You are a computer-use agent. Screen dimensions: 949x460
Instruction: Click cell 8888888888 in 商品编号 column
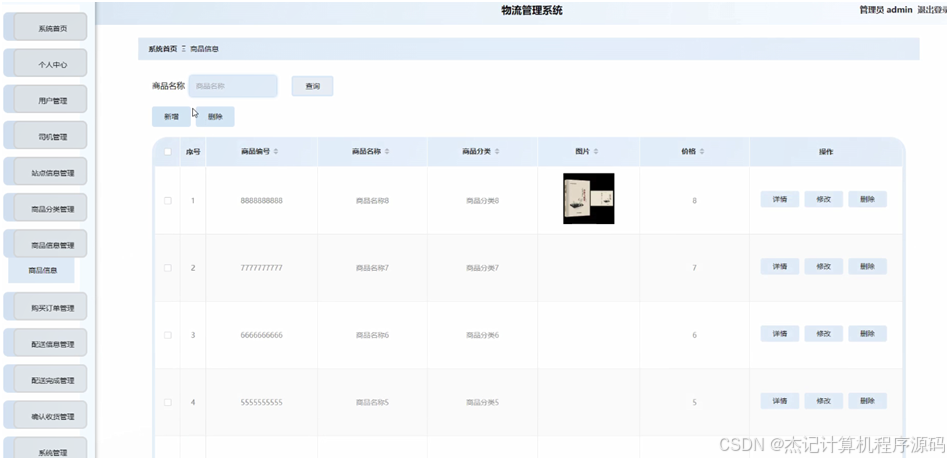(261, 200)
